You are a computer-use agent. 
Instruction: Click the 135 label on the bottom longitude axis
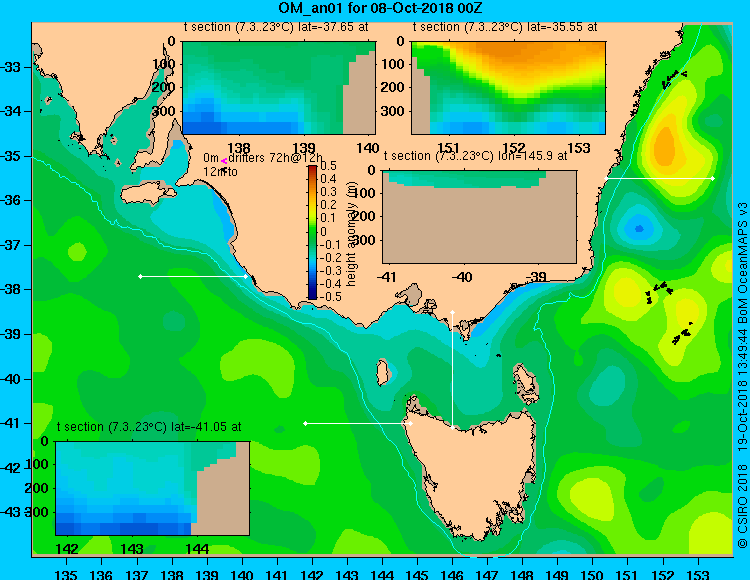point(66,574)
